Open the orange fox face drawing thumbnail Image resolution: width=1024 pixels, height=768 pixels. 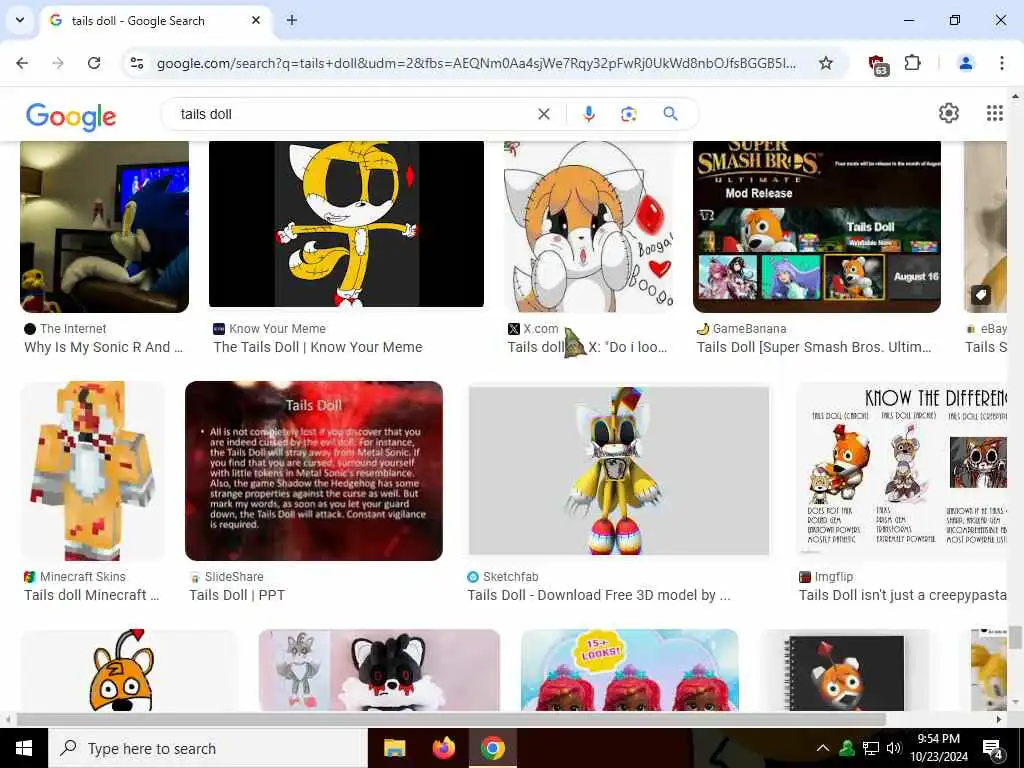[x=129, y=670]
